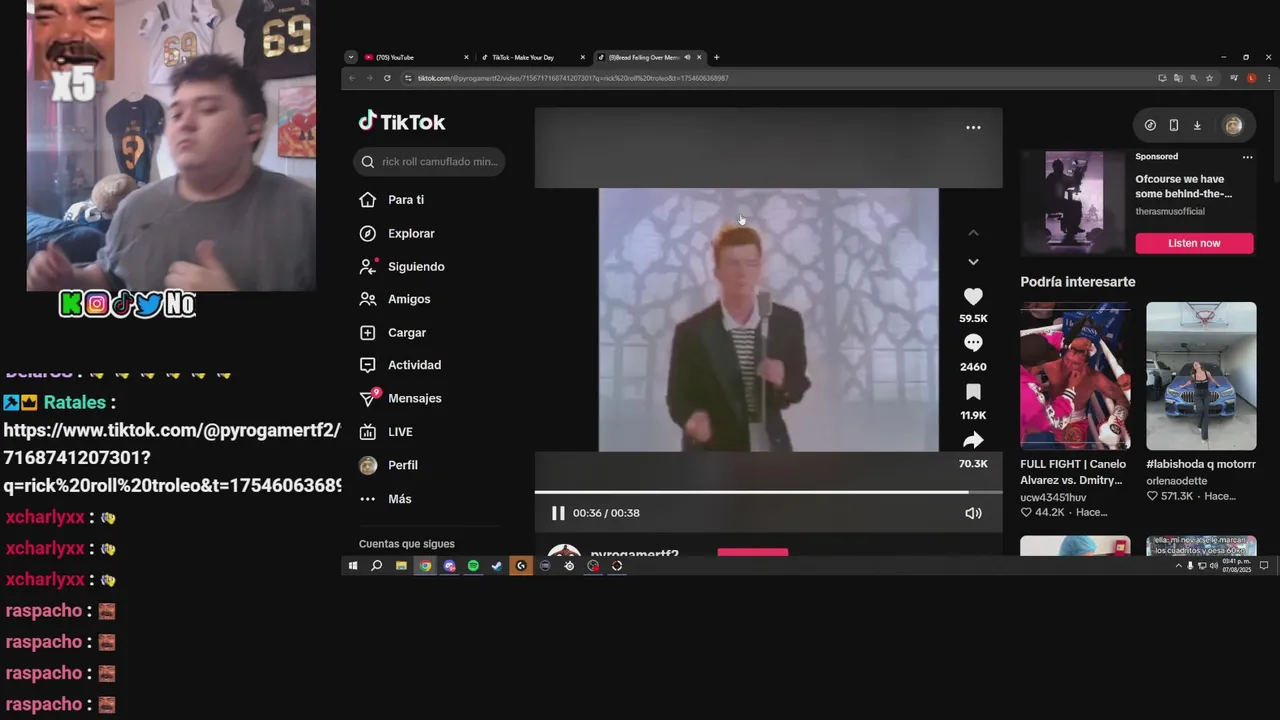Expand Más options in sidebar

point(385,499)
